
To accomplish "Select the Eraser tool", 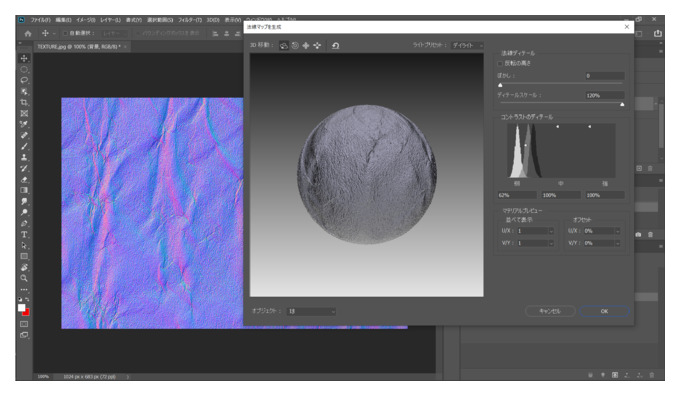I will click(x=24, y=180).
